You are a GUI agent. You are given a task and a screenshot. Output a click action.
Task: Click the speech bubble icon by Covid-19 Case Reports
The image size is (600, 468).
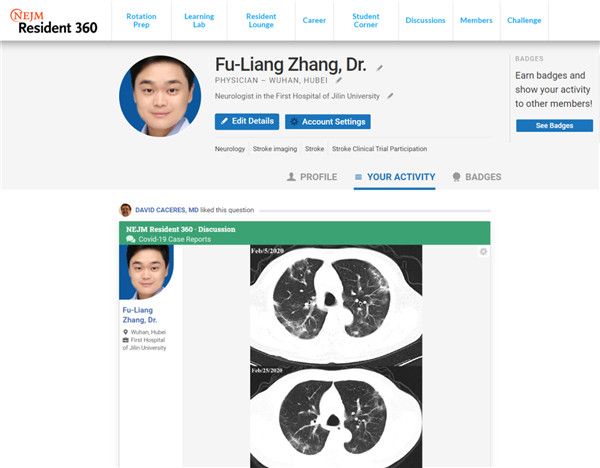pyautogui.click(x=130, y=239)
